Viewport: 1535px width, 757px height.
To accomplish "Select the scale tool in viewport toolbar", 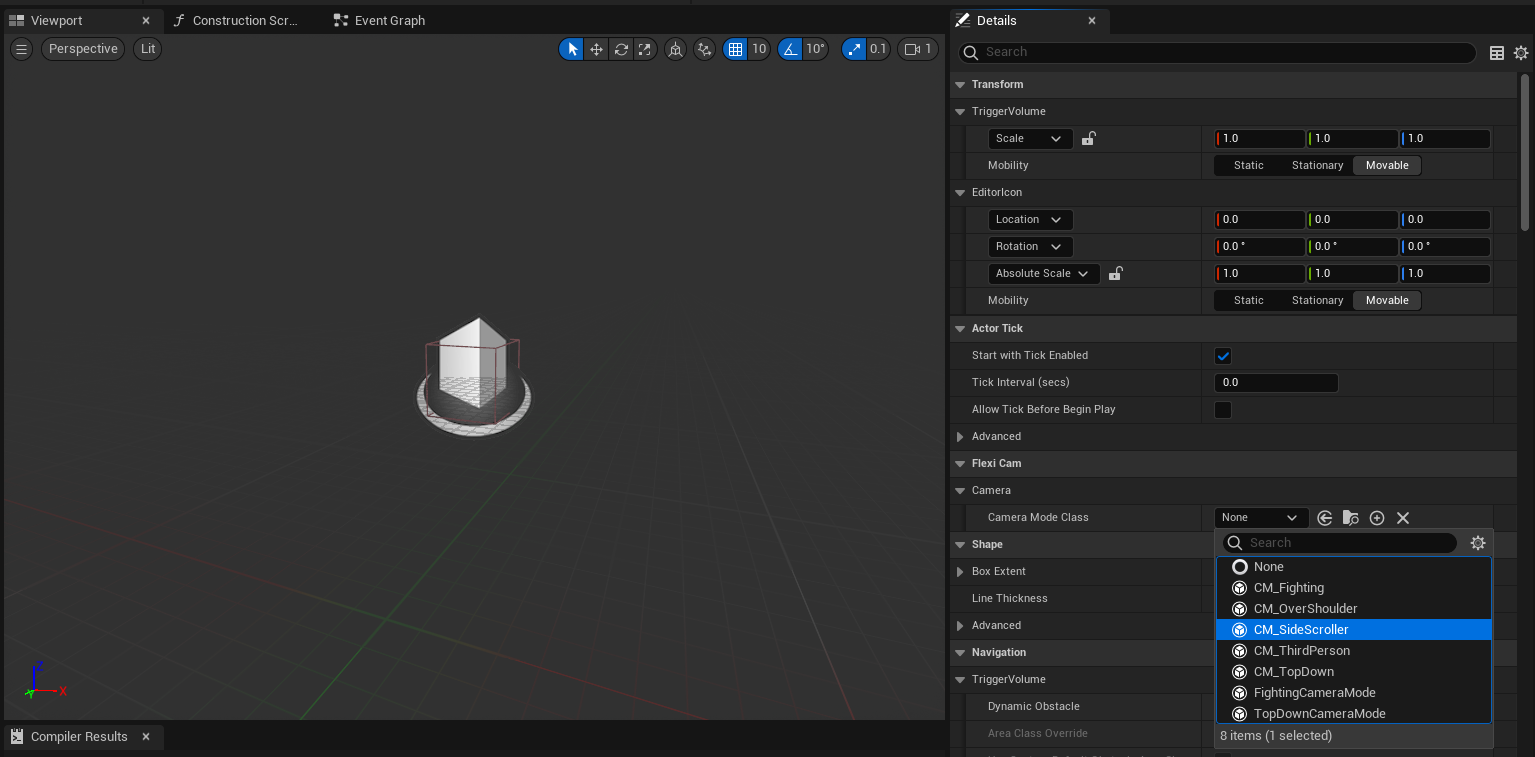I will (x=645, y=49).
